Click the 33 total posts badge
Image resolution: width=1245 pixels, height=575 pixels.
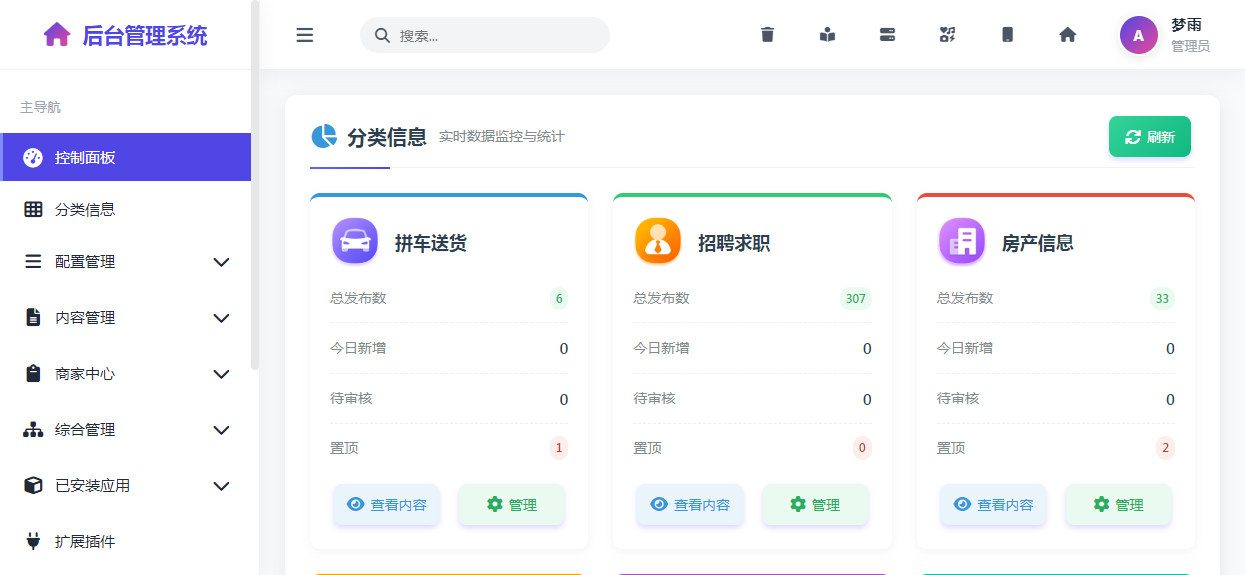pos(1162,298)
